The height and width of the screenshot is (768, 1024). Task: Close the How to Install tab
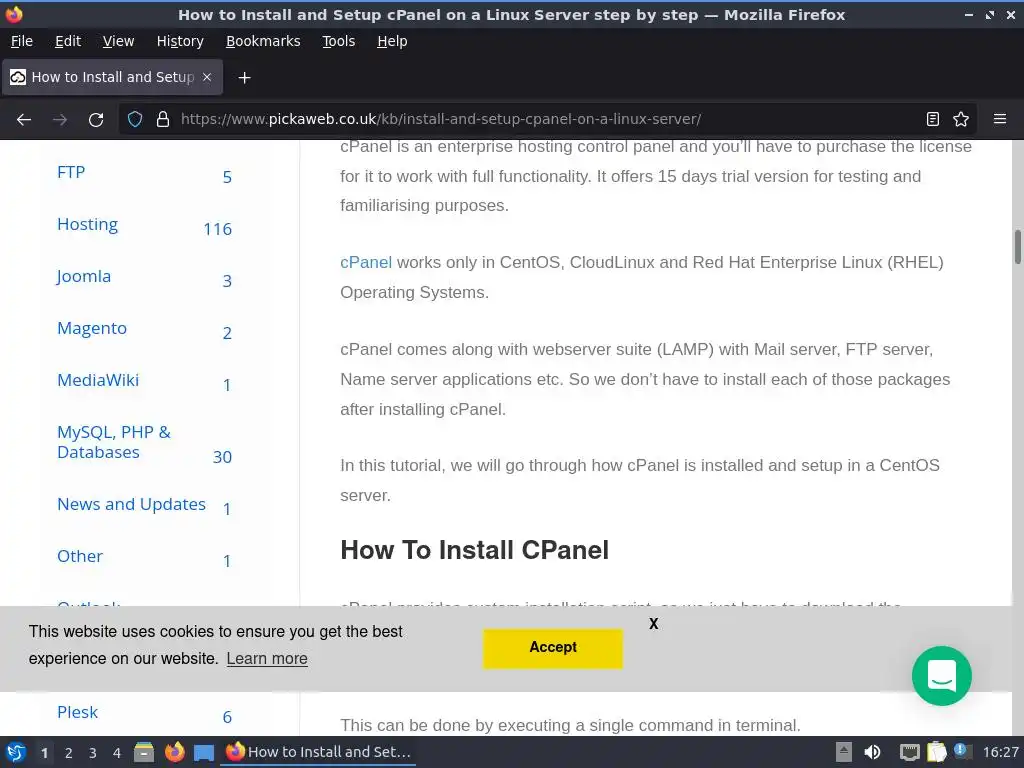pos(207,77)
